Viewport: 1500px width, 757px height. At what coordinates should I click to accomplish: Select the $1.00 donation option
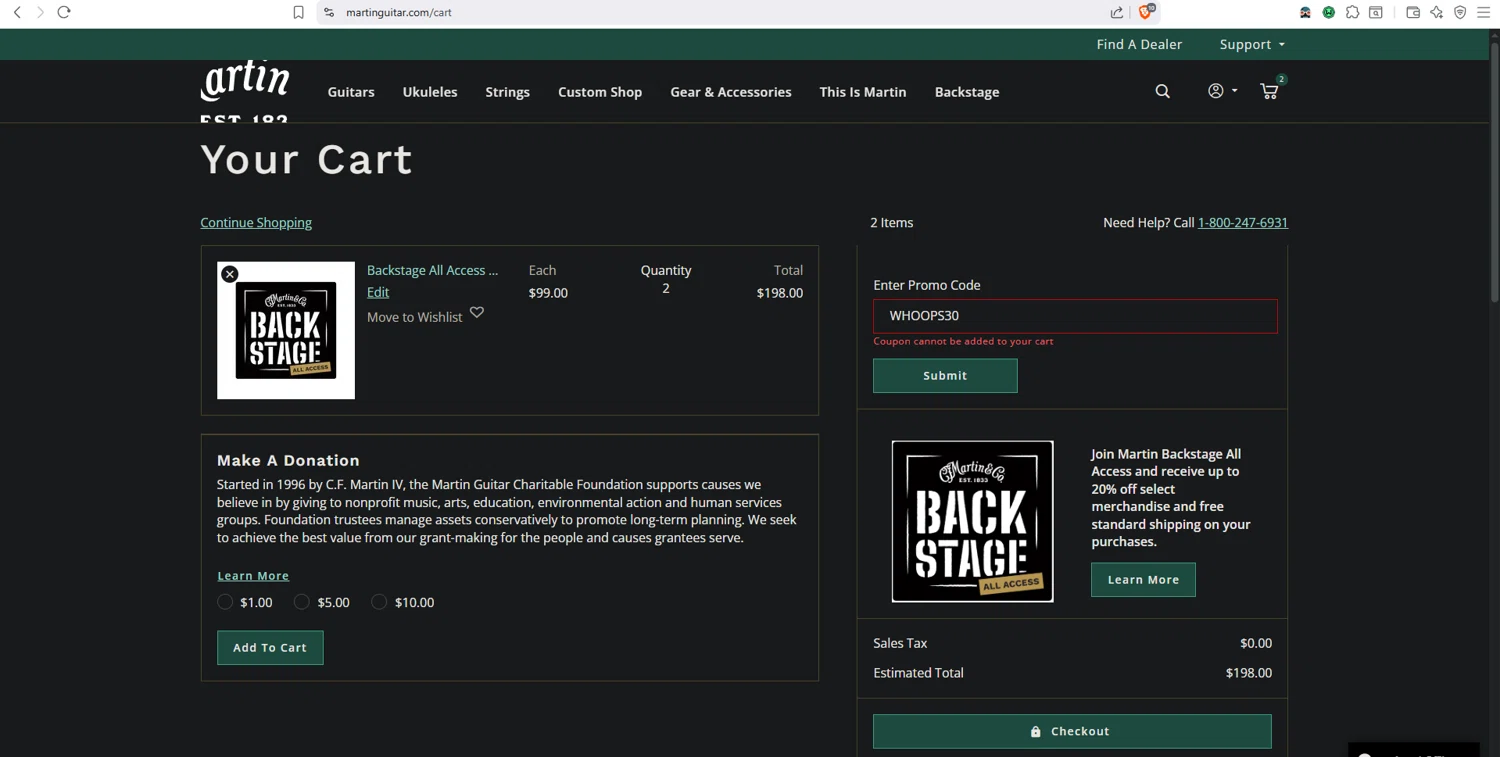225,602
